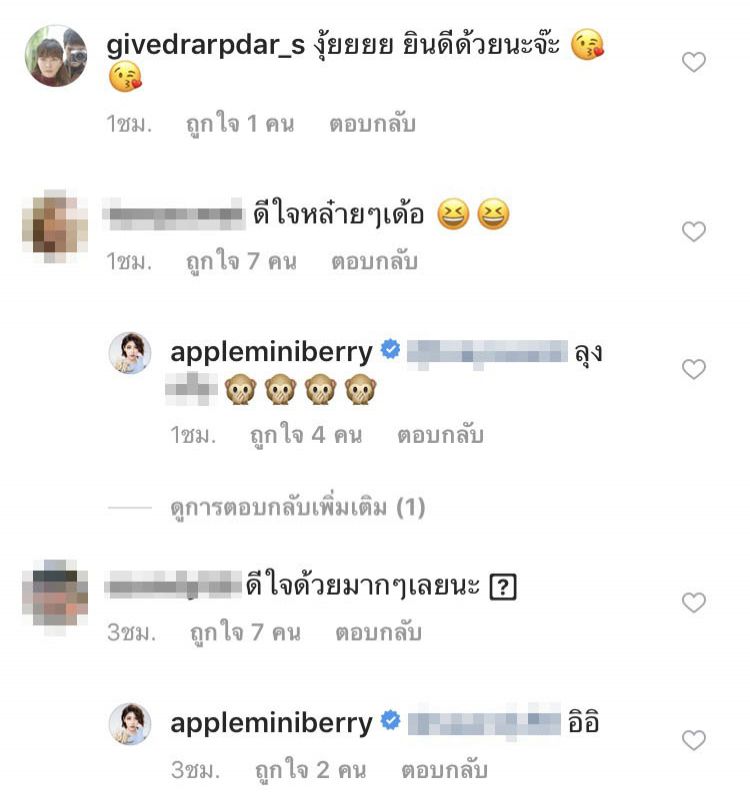Like the ดีใจด้วยมากๆเลยนะ comment heart
The height and width of the screenshot is (808, 750).
point(693,602)
